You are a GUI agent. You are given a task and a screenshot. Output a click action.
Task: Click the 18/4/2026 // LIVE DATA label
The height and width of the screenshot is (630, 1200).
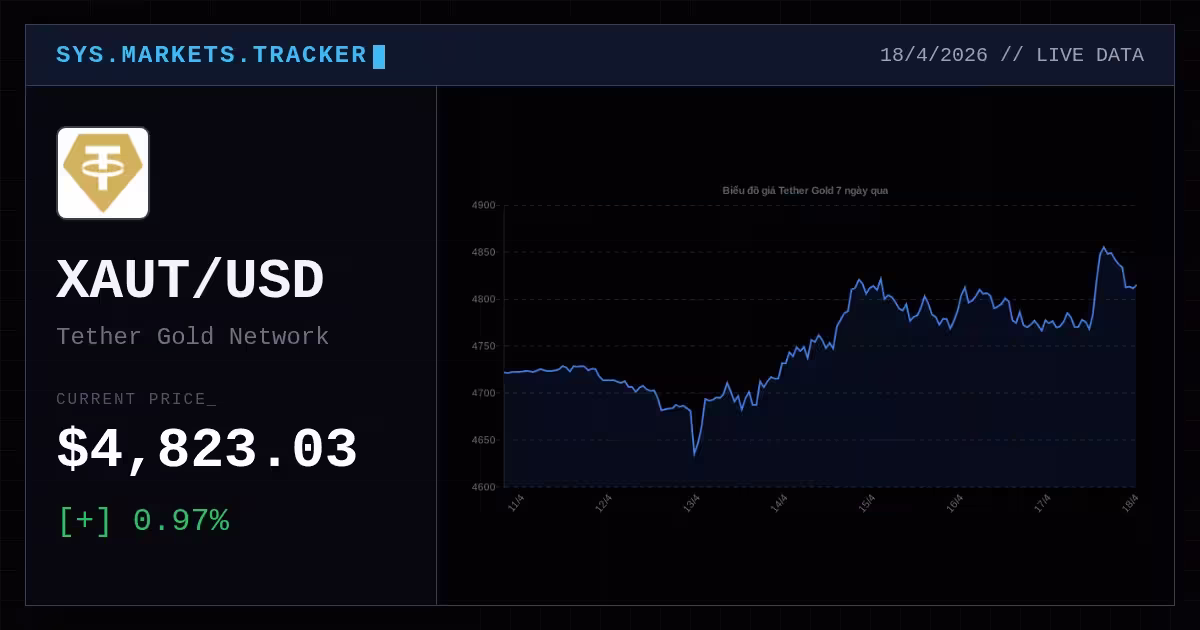(1011, 55)
